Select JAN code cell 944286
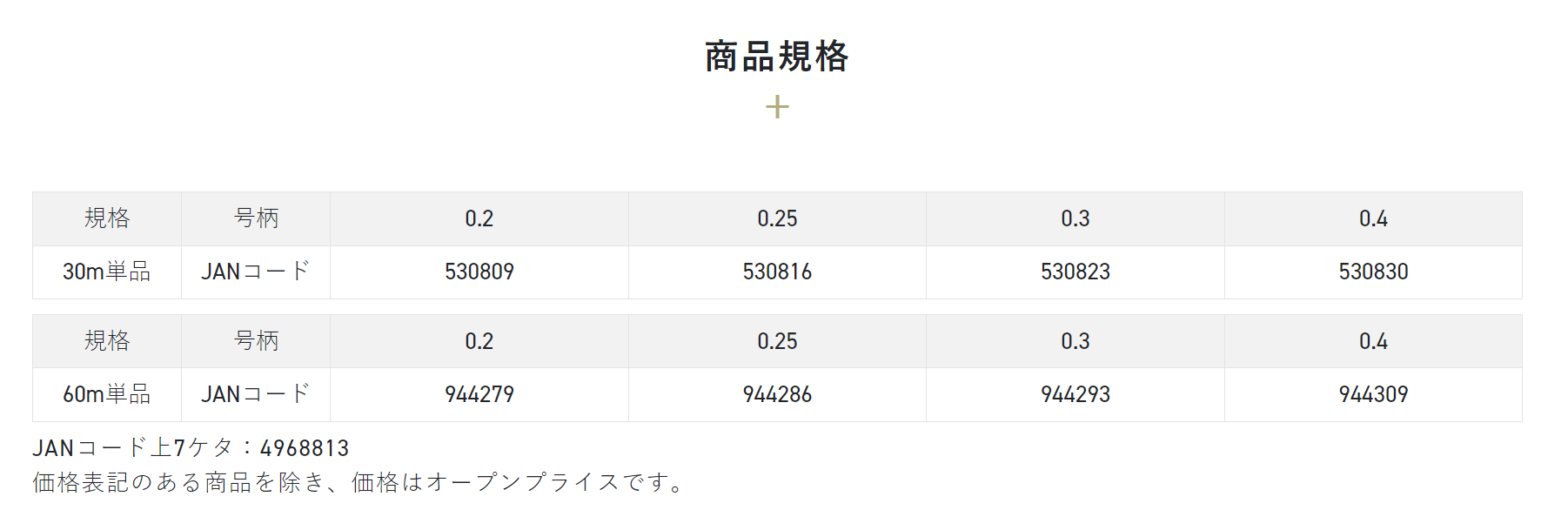1568x510 pixels. coord(777,395)
